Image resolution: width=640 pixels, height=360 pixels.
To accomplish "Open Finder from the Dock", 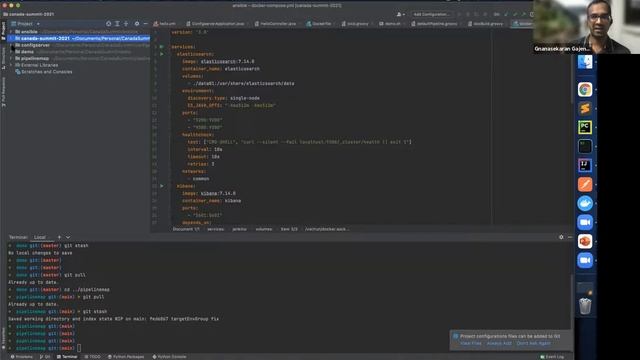I will pyautogui.click(x=585, y=62).
